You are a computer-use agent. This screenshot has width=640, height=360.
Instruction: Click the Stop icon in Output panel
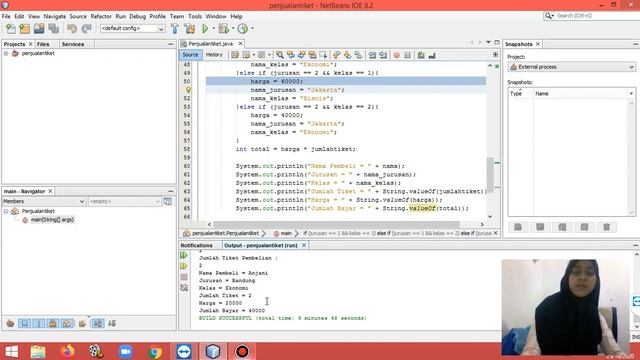tap(184, 277)
